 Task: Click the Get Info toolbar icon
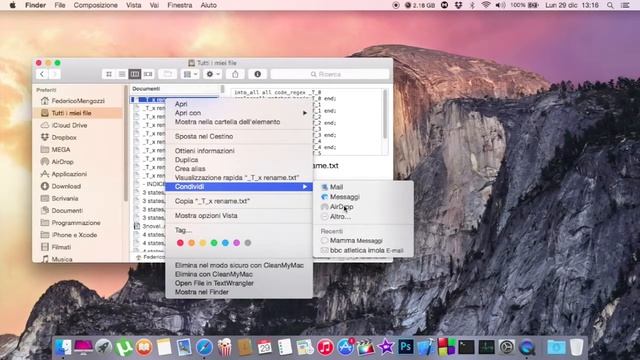click(x=258, y=74)
